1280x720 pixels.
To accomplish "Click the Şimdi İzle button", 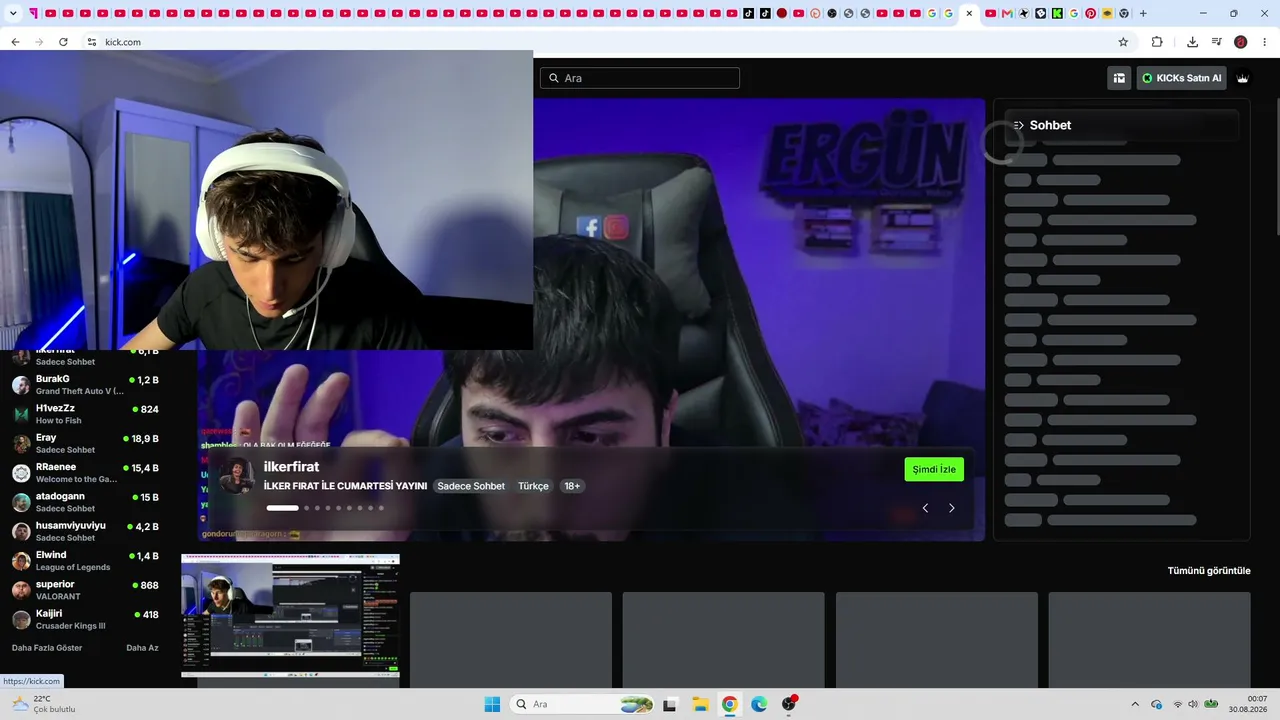I will coord(934,469).
